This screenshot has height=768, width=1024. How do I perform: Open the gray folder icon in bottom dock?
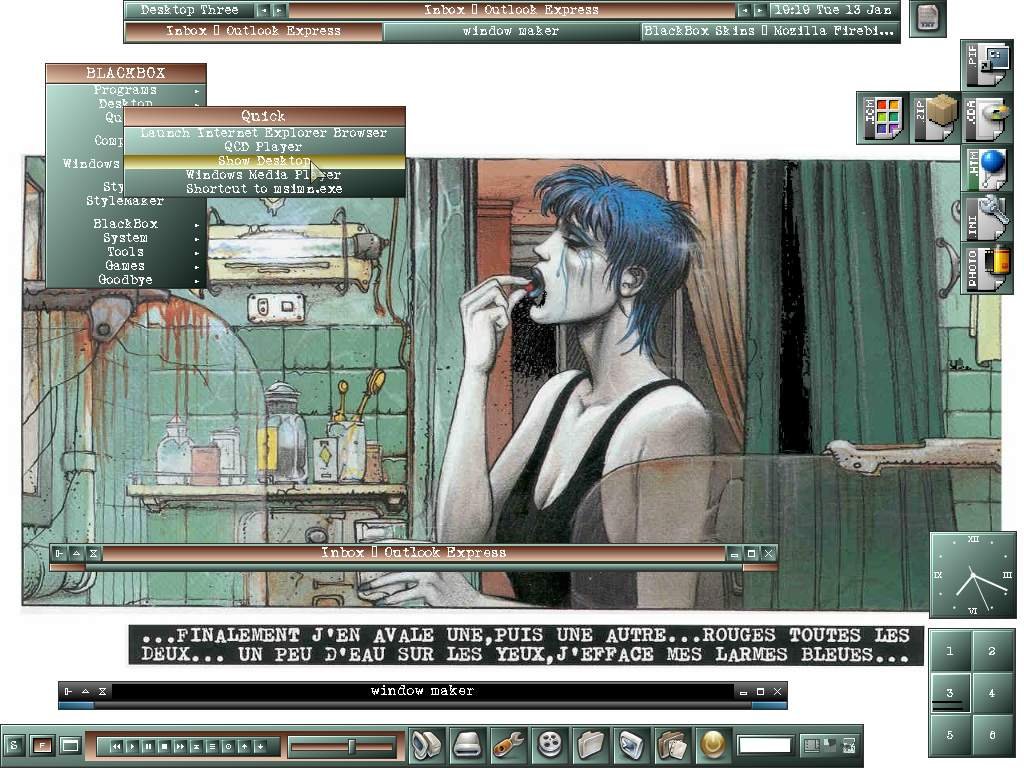590,744
